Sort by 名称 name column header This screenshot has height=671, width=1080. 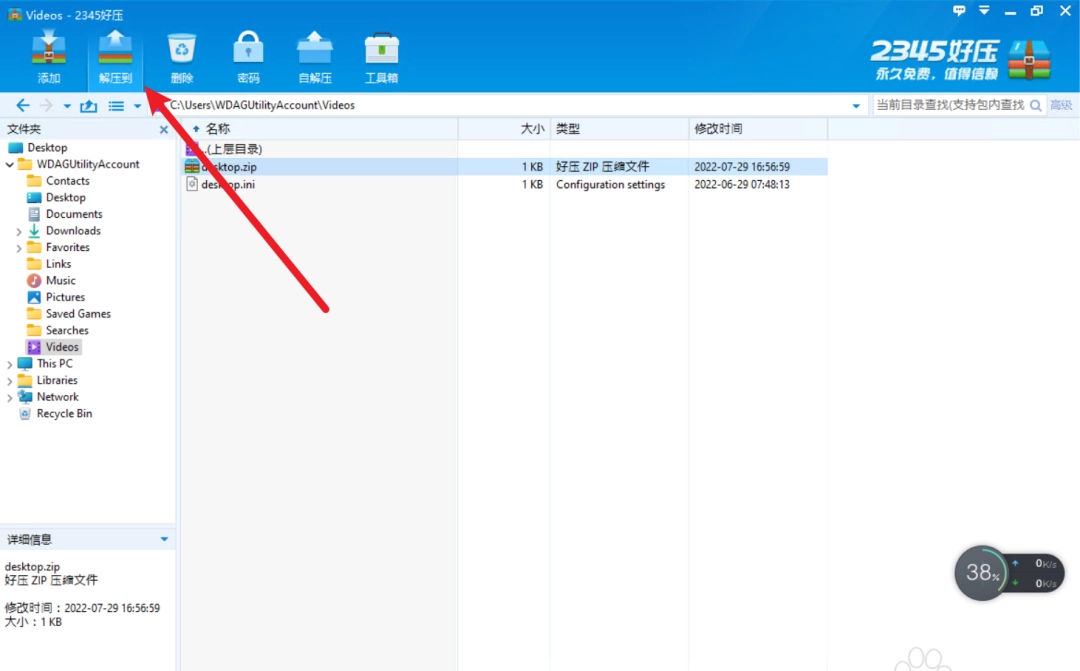tap(320, 129)
